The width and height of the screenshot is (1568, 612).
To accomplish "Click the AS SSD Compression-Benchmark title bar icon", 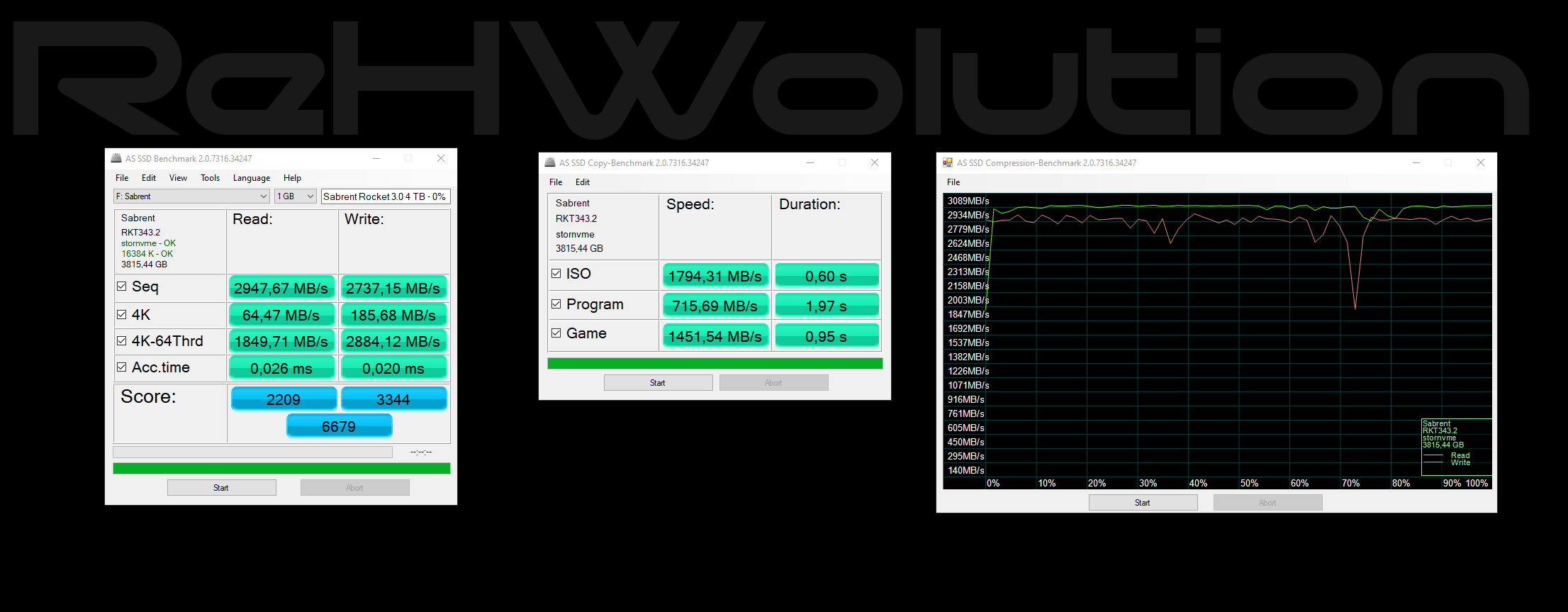I will pyautogui.click(x=948, y=162).
